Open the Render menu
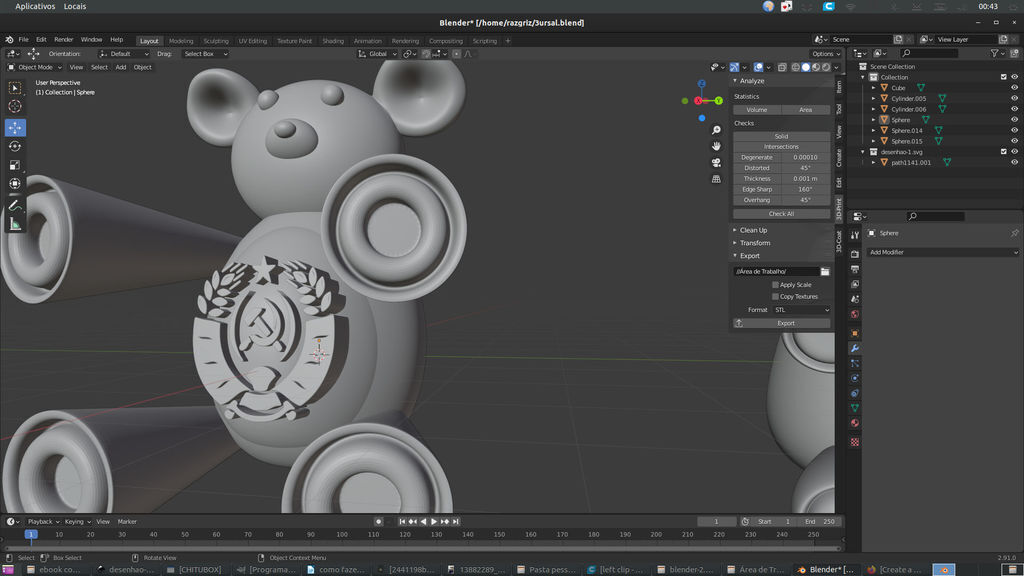Viewport: 1024px width, 576px height. click(63, 40)
